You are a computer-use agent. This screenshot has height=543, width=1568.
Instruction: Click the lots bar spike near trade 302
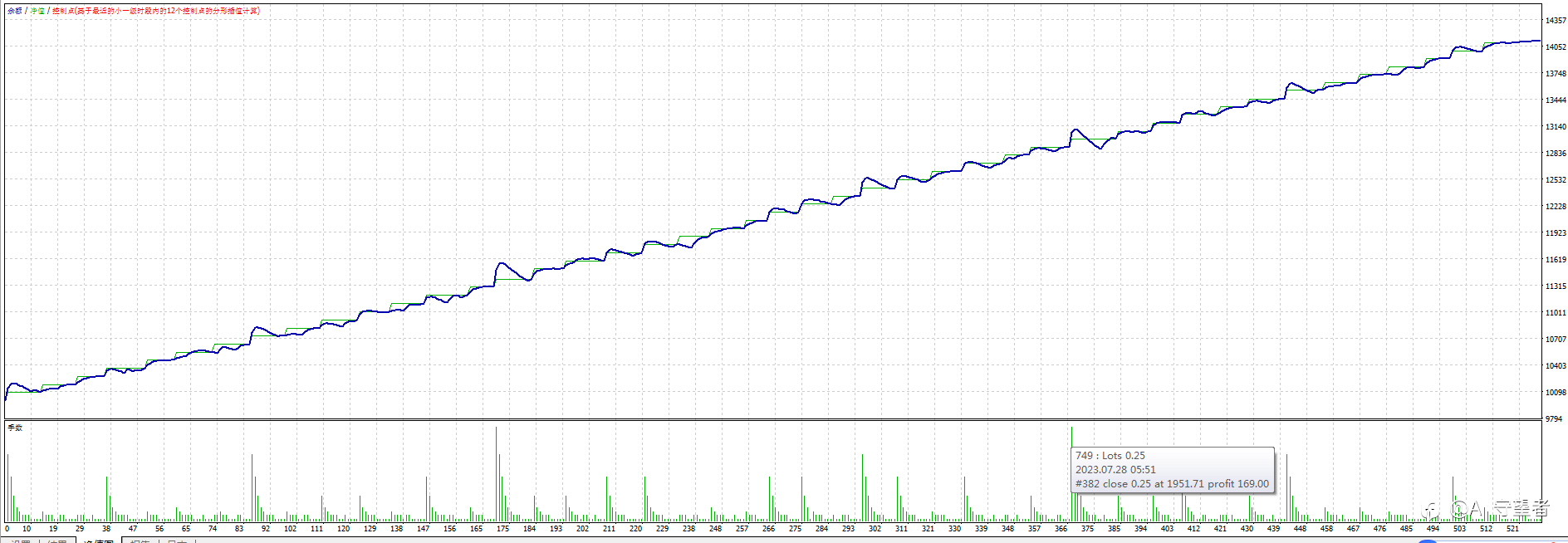[x=862, y=488]
